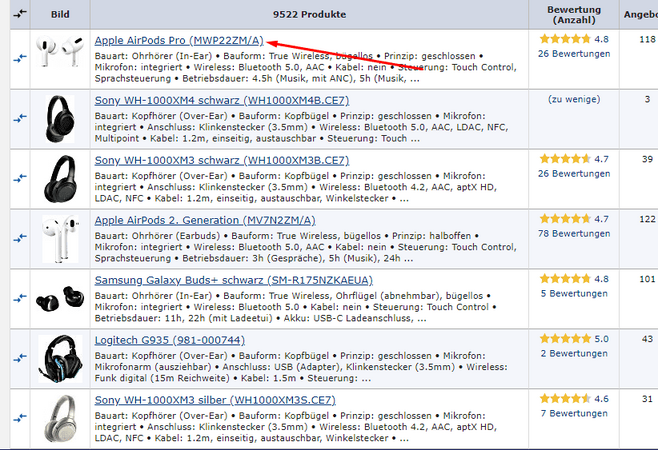
Task: Click the 4.8 star rating for Galaxy Buds+
Action: point(574,279)
